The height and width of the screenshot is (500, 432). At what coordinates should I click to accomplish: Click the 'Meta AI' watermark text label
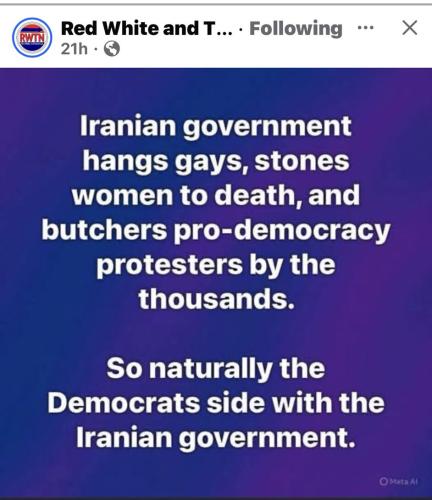click(x=402, y=481)
